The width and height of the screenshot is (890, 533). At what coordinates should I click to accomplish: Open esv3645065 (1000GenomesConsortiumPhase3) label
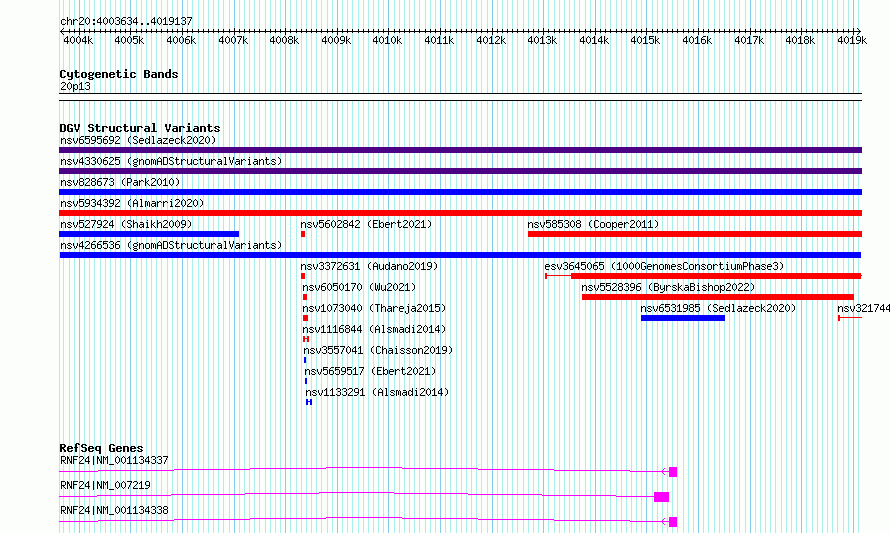tap(664, 266)
